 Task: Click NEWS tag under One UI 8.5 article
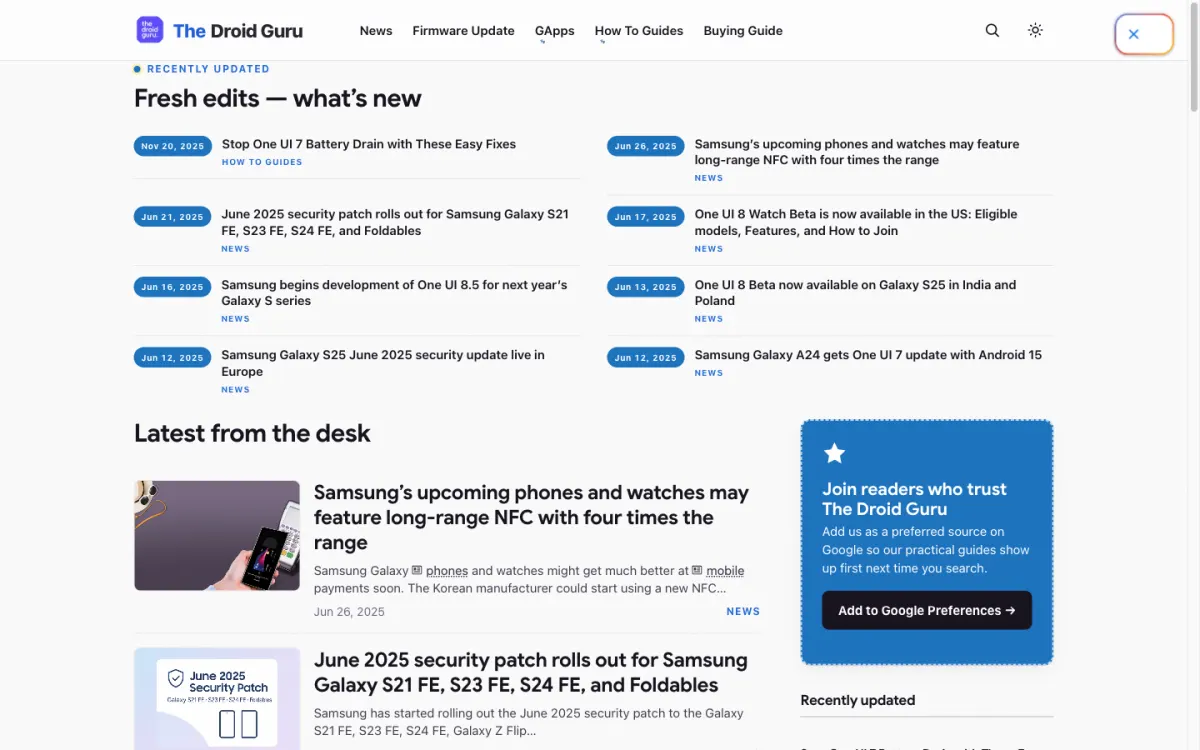(x=236, y=319)
